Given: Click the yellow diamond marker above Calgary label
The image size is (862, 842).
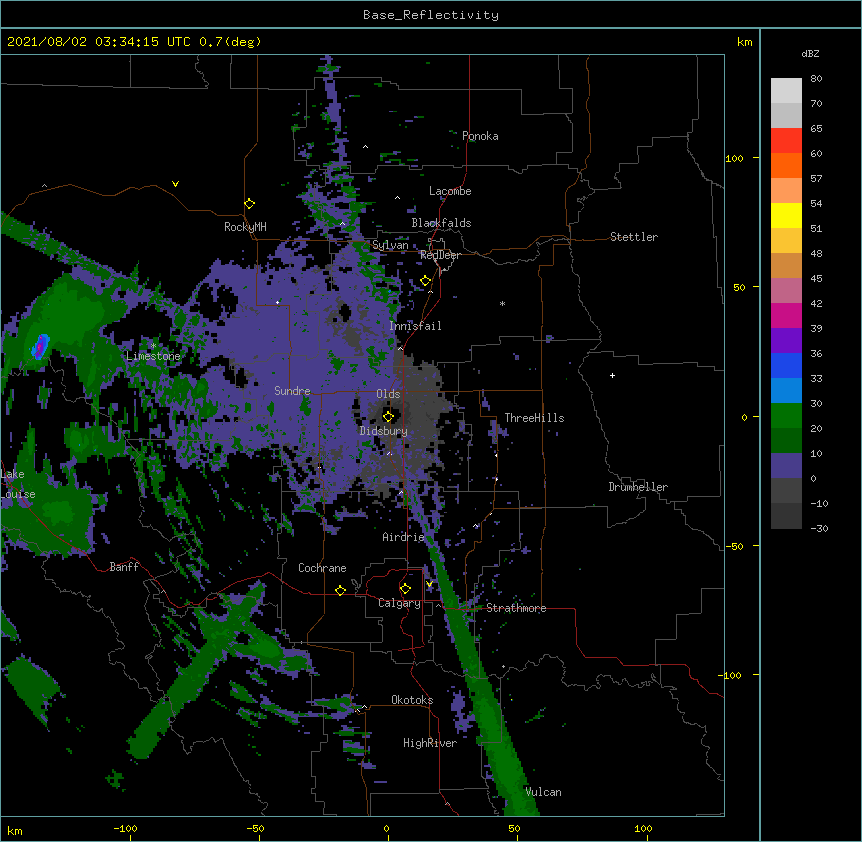Looking at the screenshot, I should pyautogui.click(x=405, y=589).
